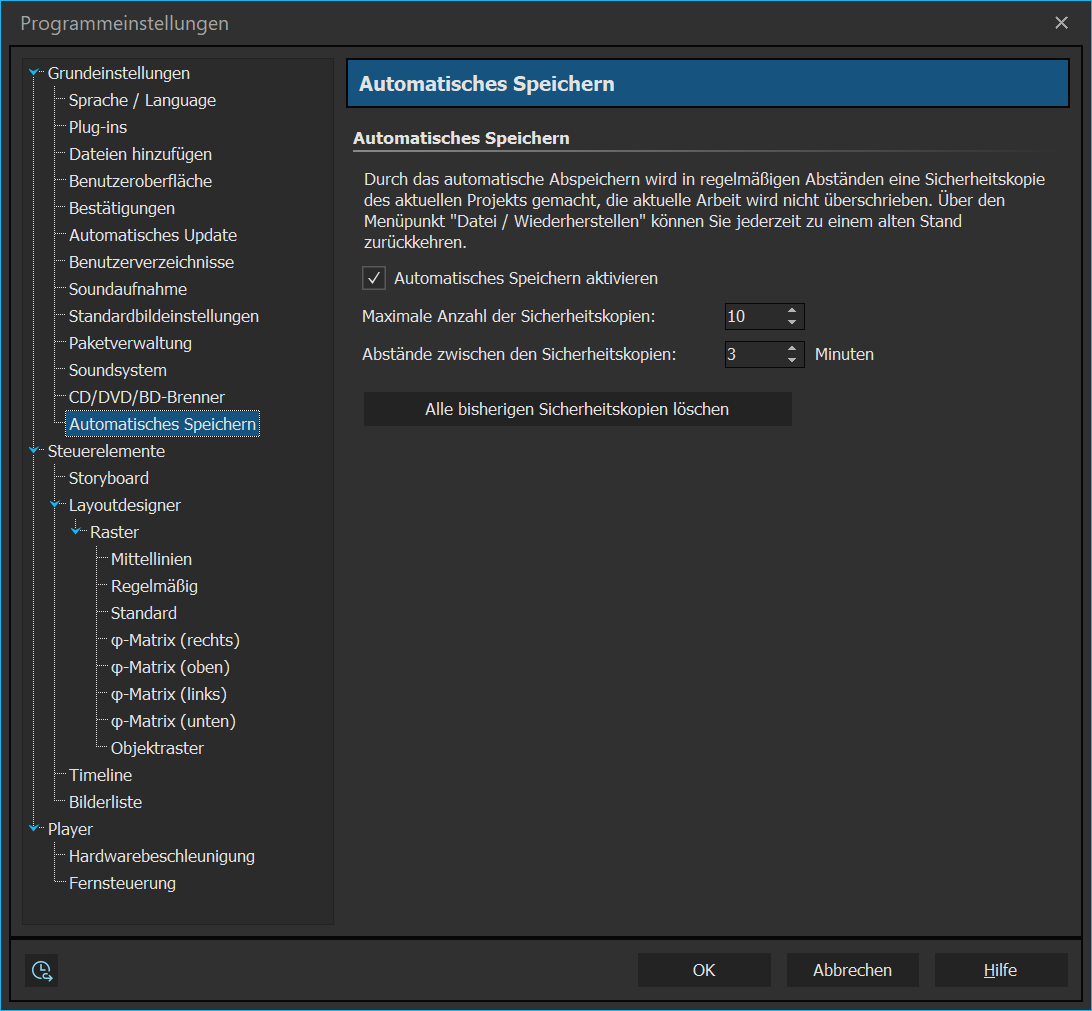Collapse the Layoutdesigner tree node
This screenshot has height=1011, width=1092.
(56, 505)
